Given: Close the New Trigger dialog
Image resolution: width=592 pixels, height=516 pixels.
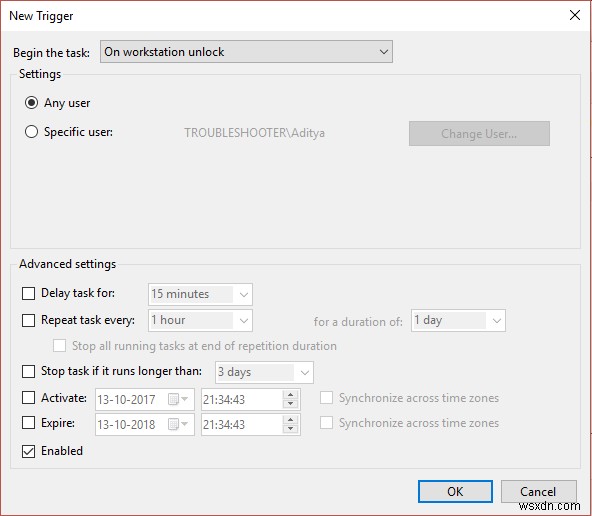Looking at the screenshot, I should tap(575, 15).
